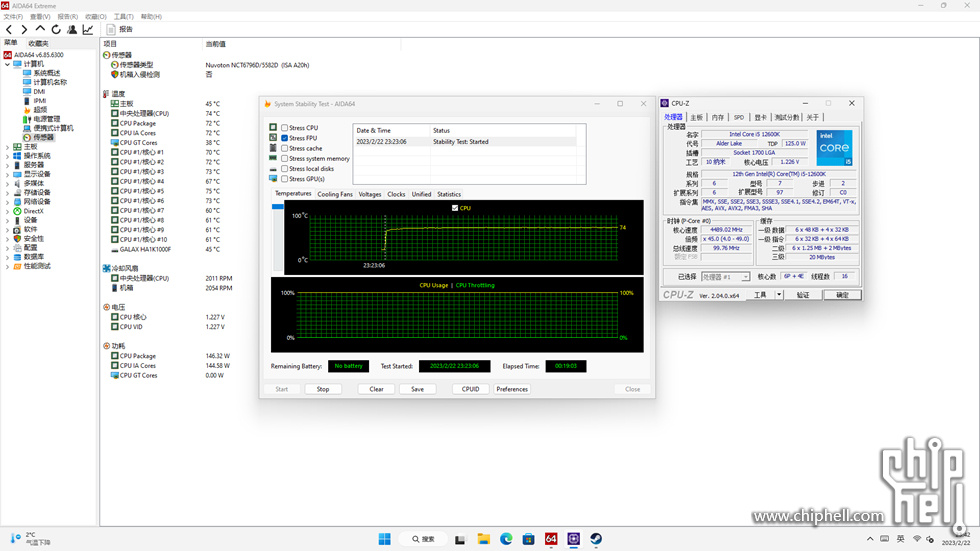This screenshot has width=980, height=551.
Task: Click the CPU-Z 验证 validate button
Action: click(803, 295)
